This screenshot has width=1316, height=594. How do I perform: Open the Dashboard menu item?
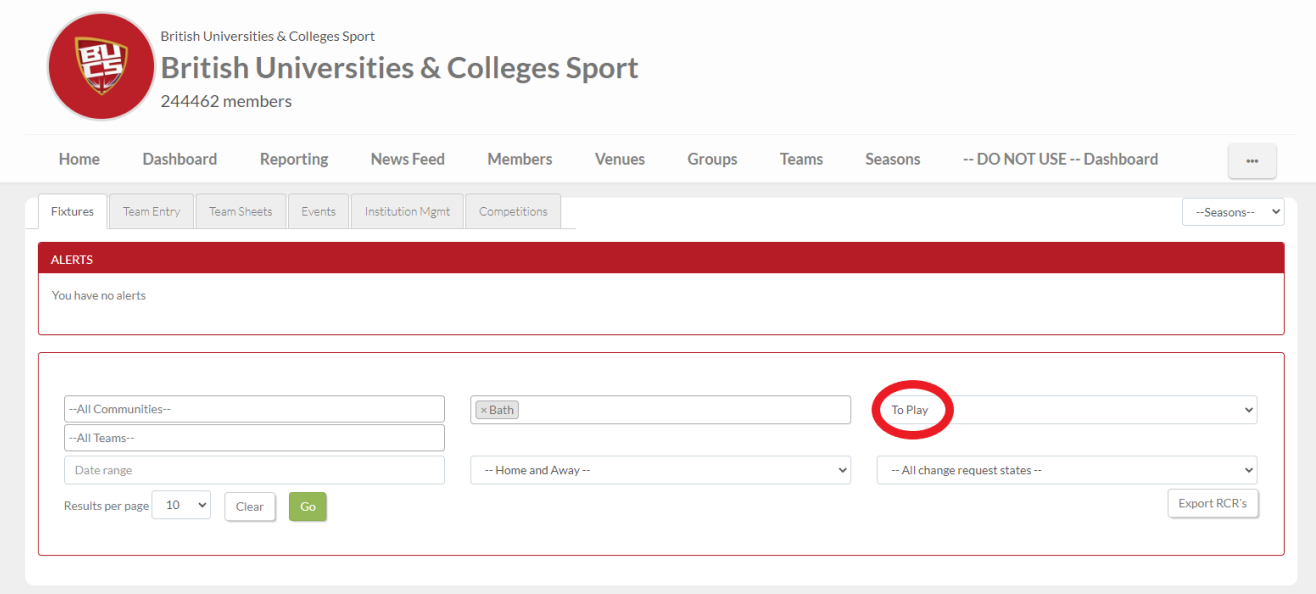pos(180,159)
